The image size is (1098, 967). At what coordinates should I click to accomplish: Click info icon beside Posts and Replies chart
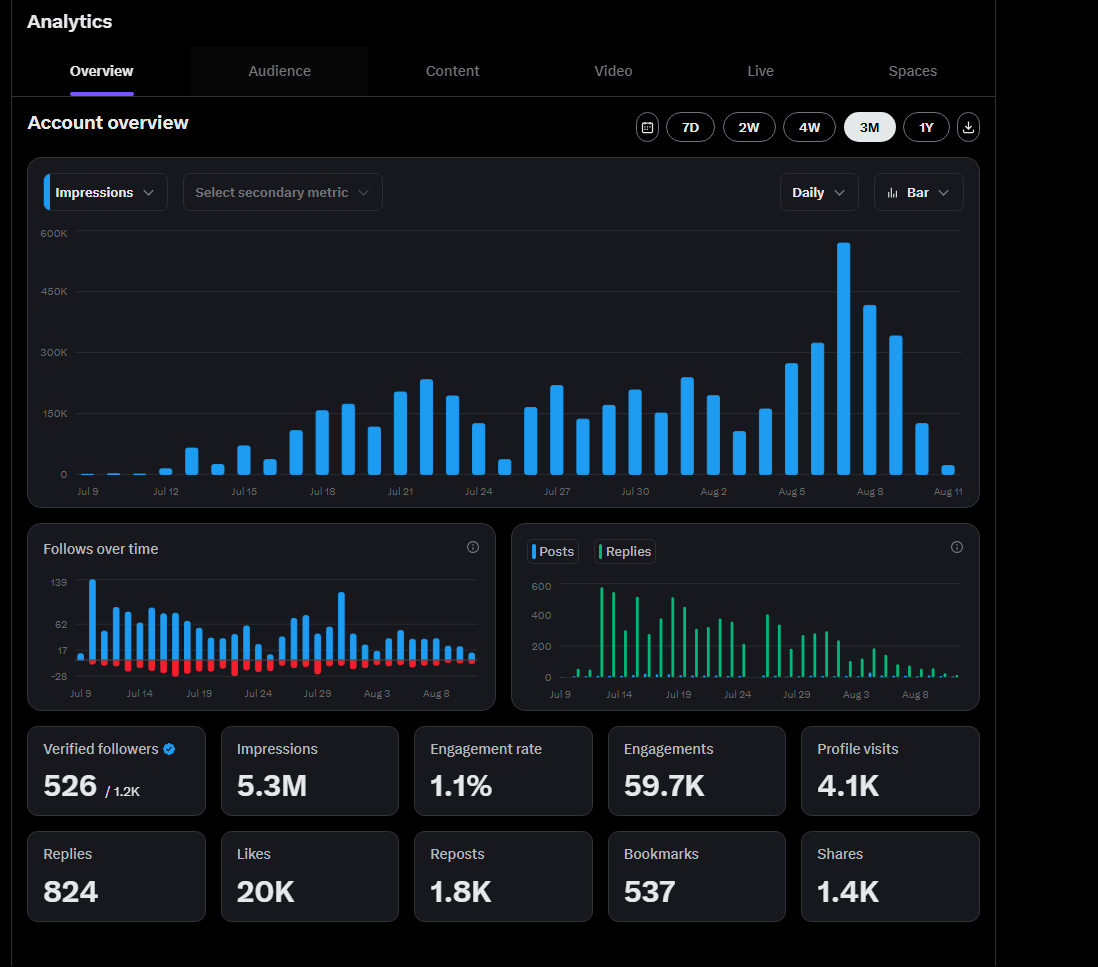click(956, 547)
